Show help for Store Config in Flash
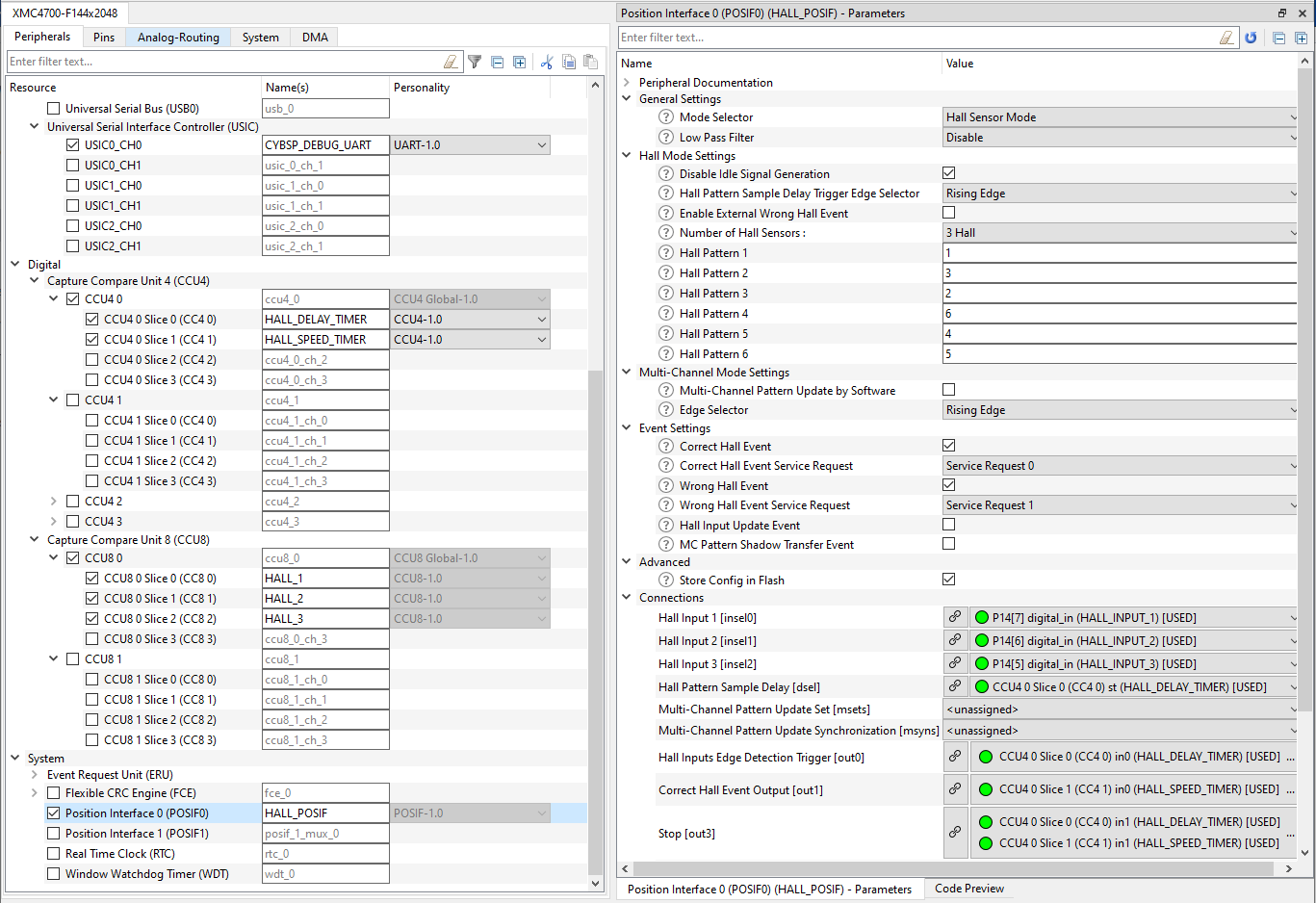This screenshot has height=903, width=1316. 666,580
